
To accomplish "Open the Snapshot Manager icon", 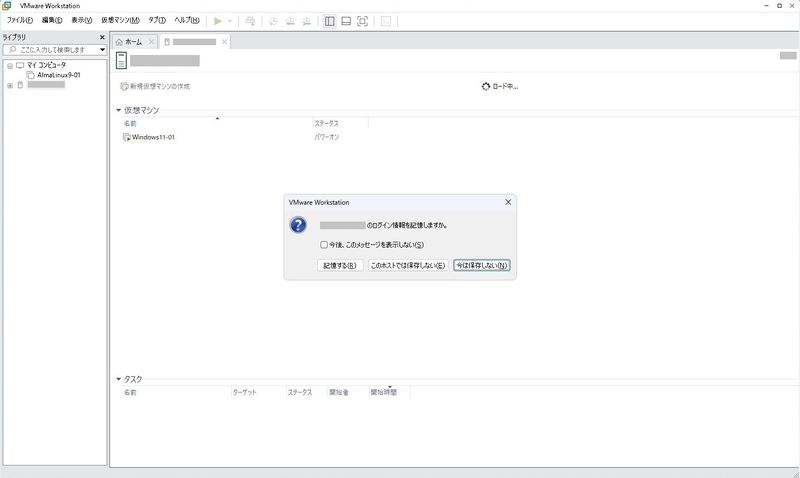I will click(x=306, y=21).
